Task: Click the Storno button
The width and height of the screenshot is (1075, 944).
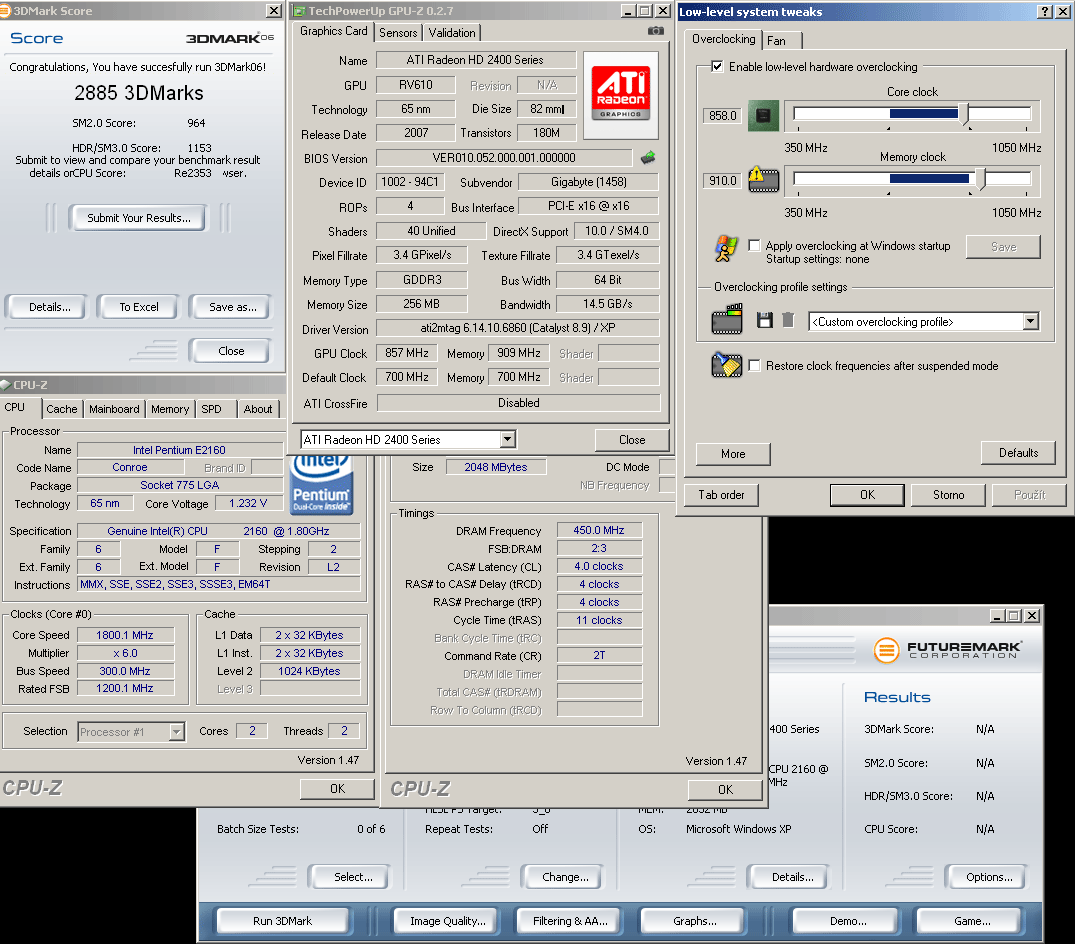Action: 948,495
